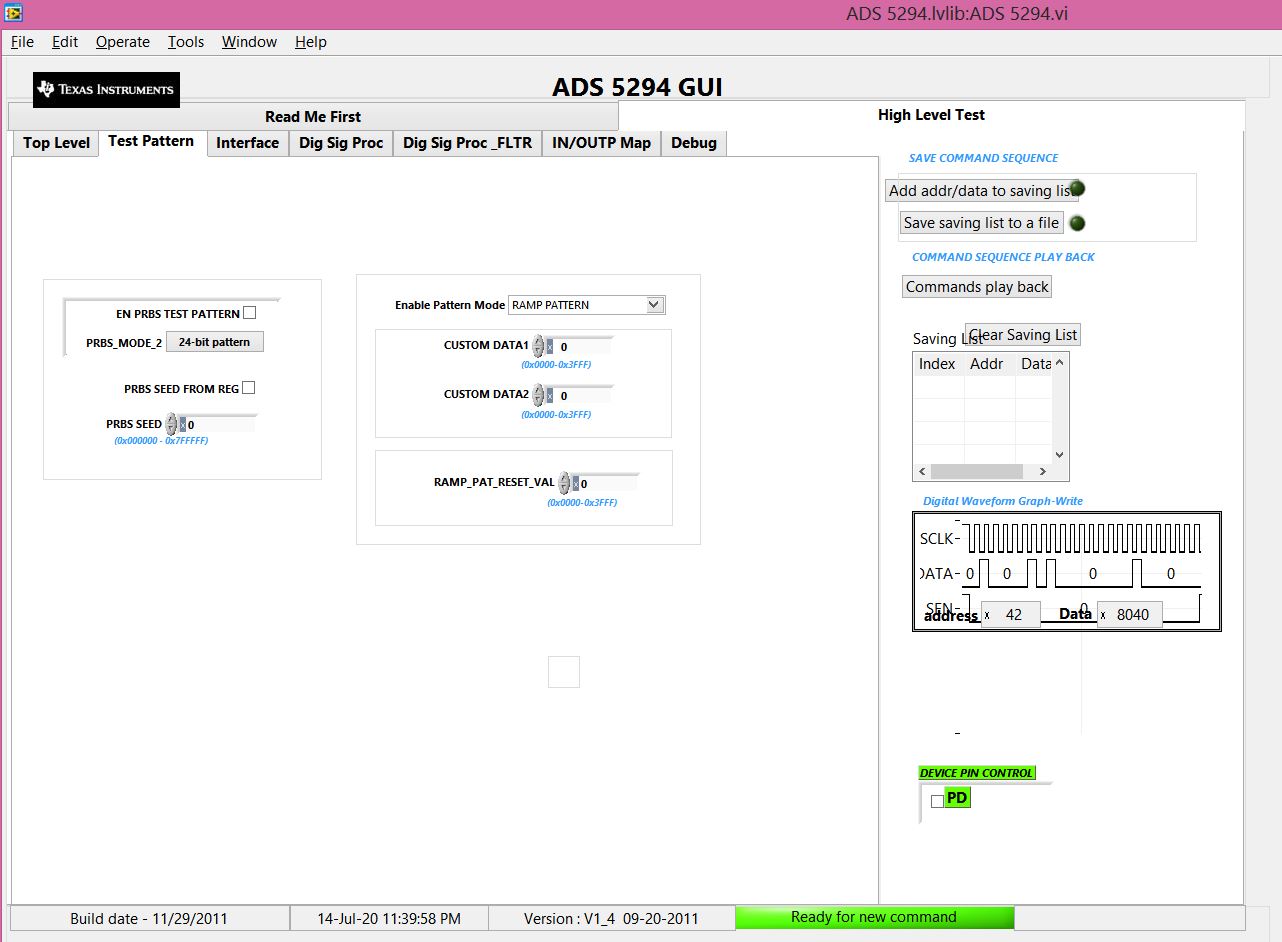This screenshot has width=1282, height=942.
Task: Click the radix icon of the Data field
Action: (1103, 615)
